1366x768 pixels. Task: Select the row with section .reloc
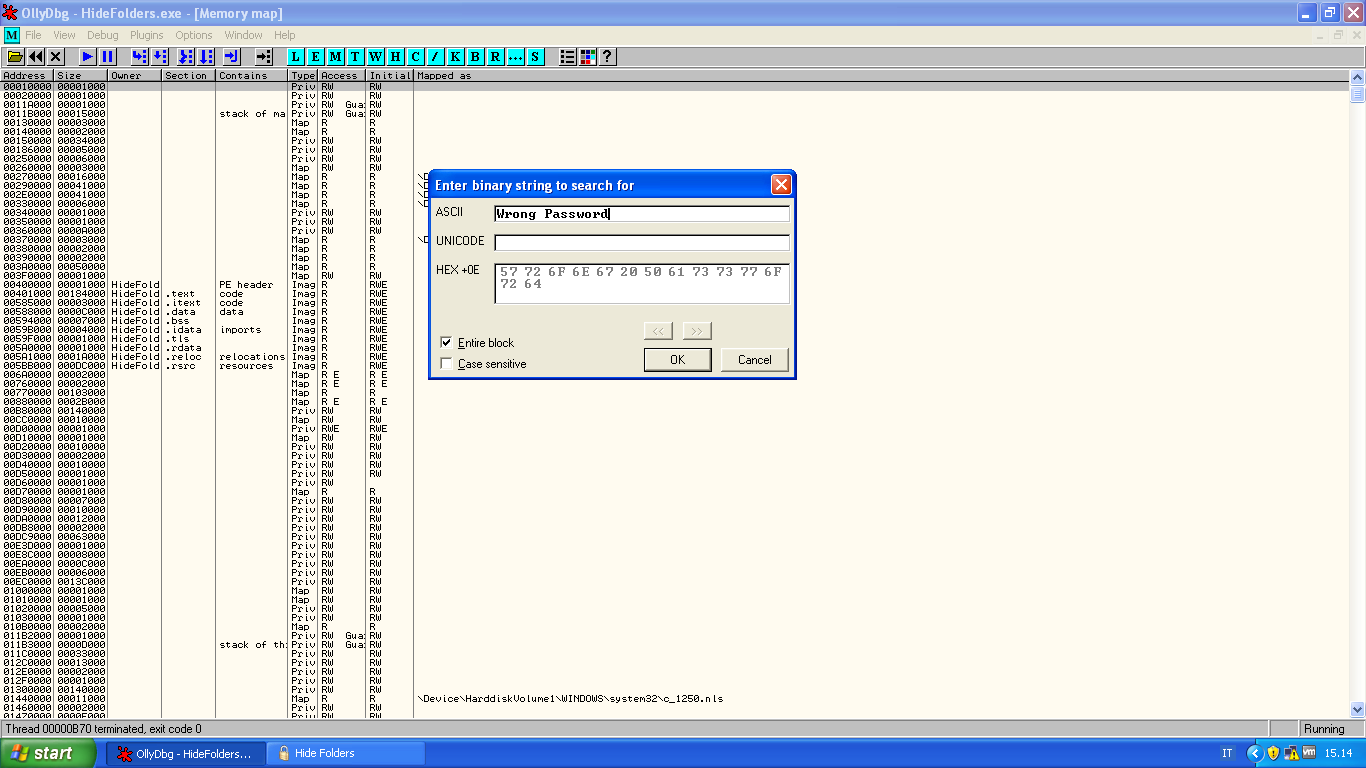[x=675, y=357]
